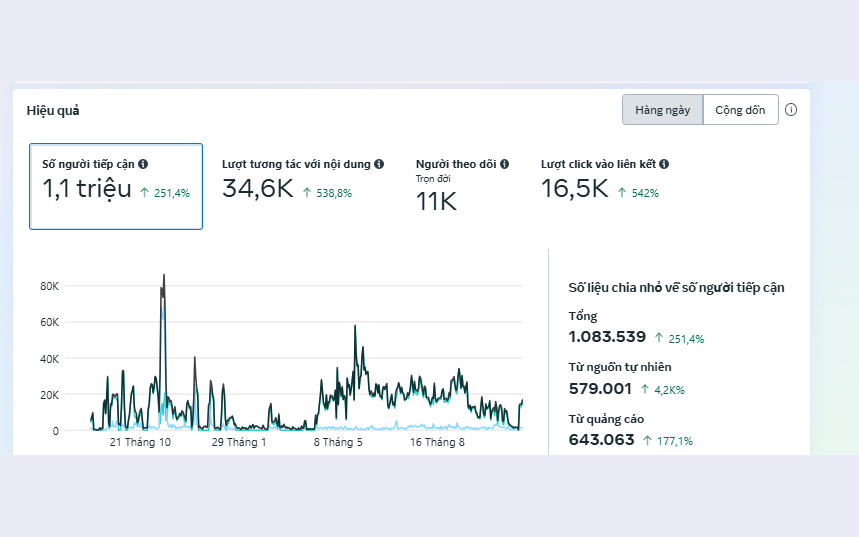Click the 16,5K link clicks value

pyautogui.click(x=575, y=188)
